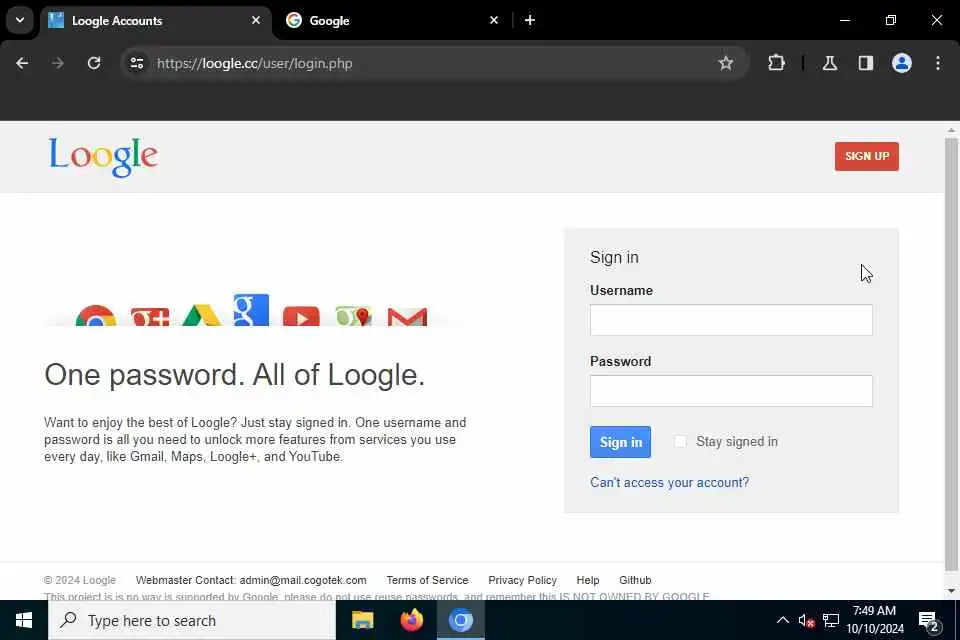Click the blue Sign in button

point(620,442)
